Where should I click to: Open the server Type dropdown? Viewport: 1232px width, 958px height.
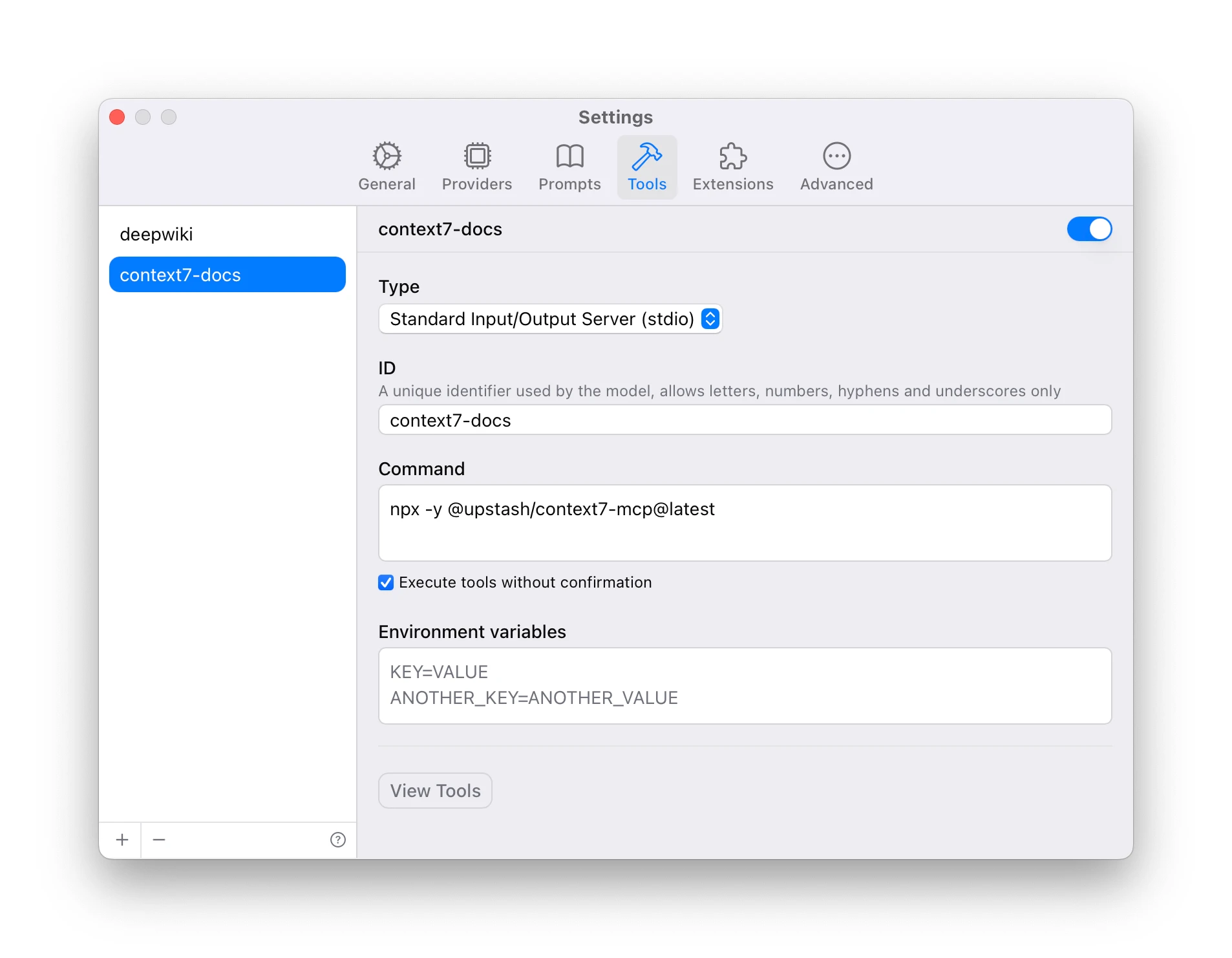pyautogui.click(x=549, y=319)
